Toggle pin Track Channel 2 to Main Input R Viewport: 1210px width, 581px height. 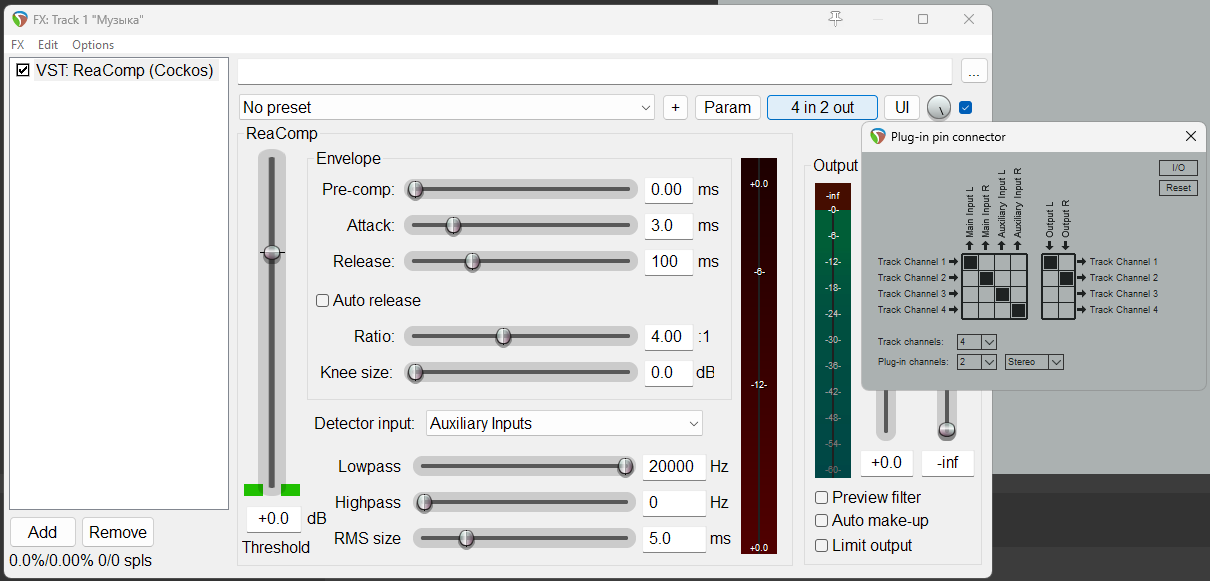(986, 278)
